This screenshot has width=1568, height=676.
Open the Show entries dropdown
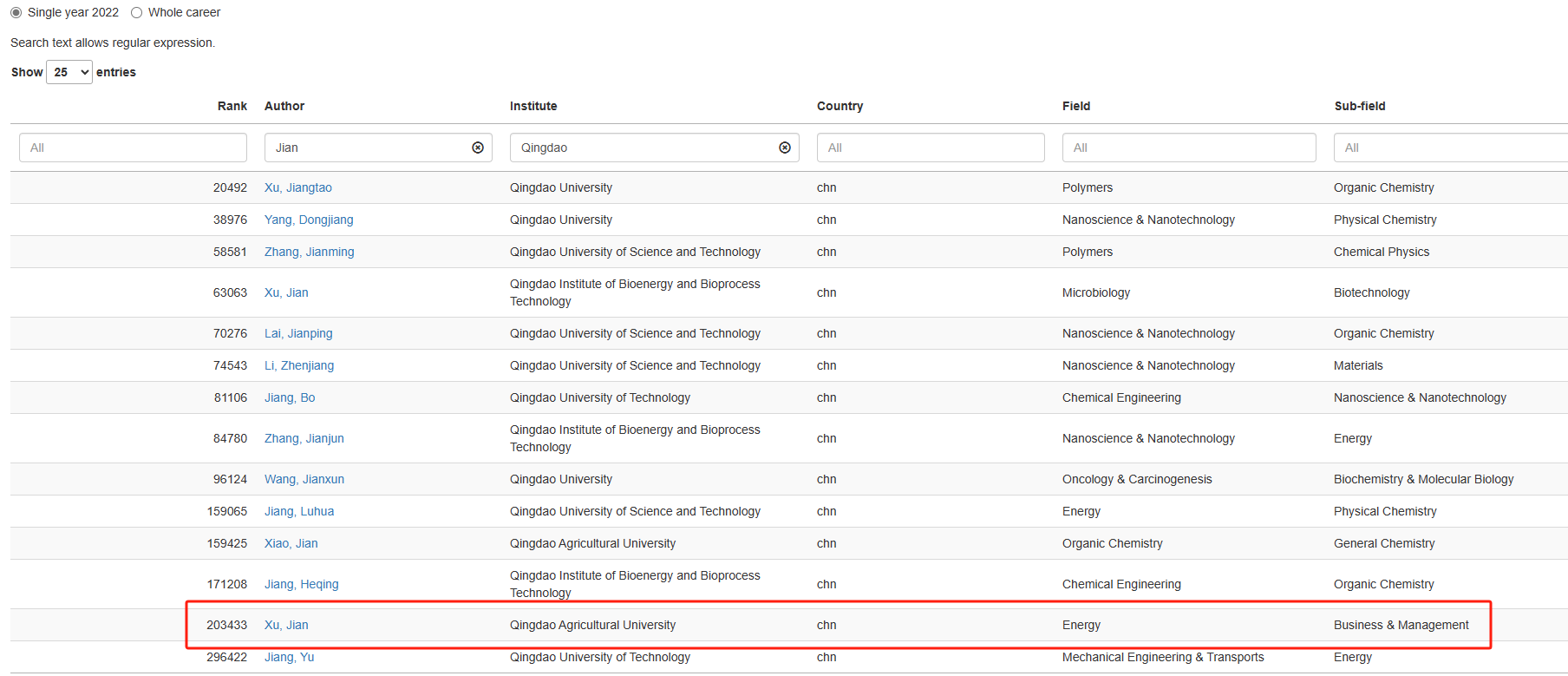point(69,72)
